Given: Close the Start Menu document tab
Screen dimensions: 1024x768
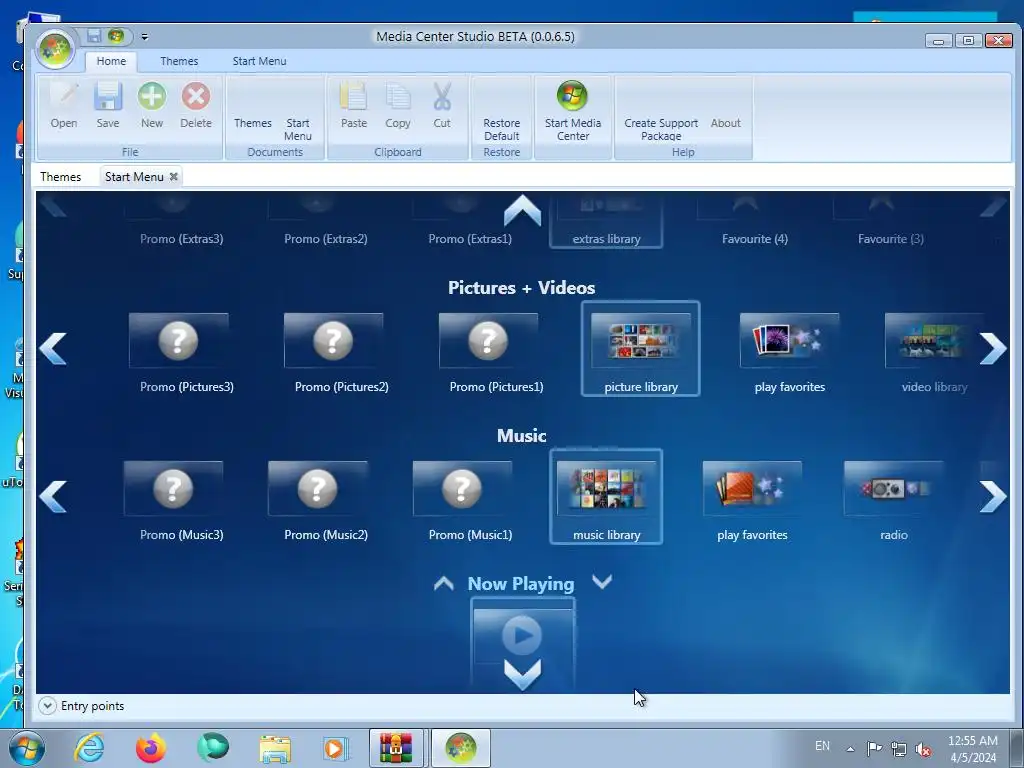Looking at the screenshot, I should 174,176.
